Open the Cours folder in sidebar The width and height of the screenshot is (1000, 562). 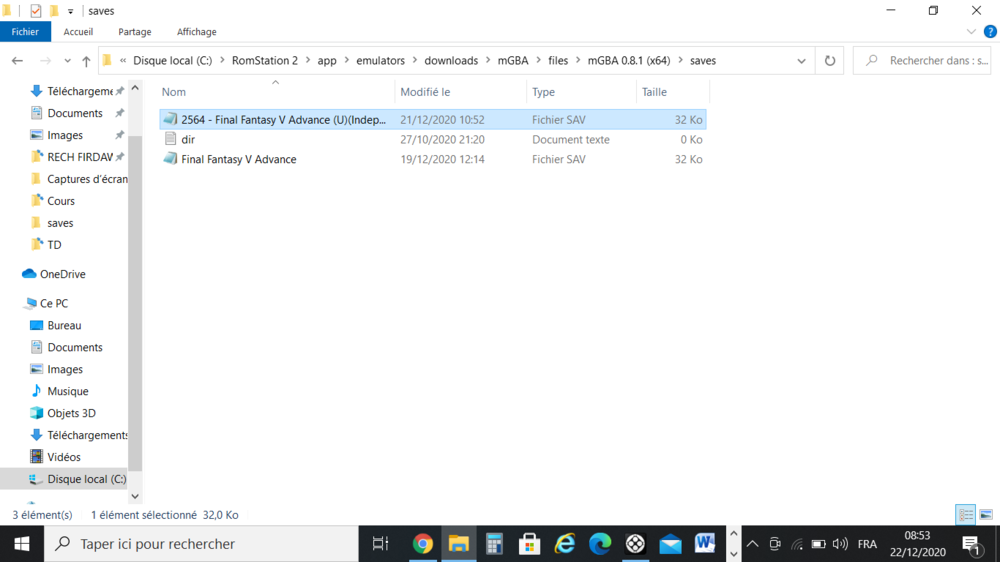pyautogui.click(x=61, y=201)
